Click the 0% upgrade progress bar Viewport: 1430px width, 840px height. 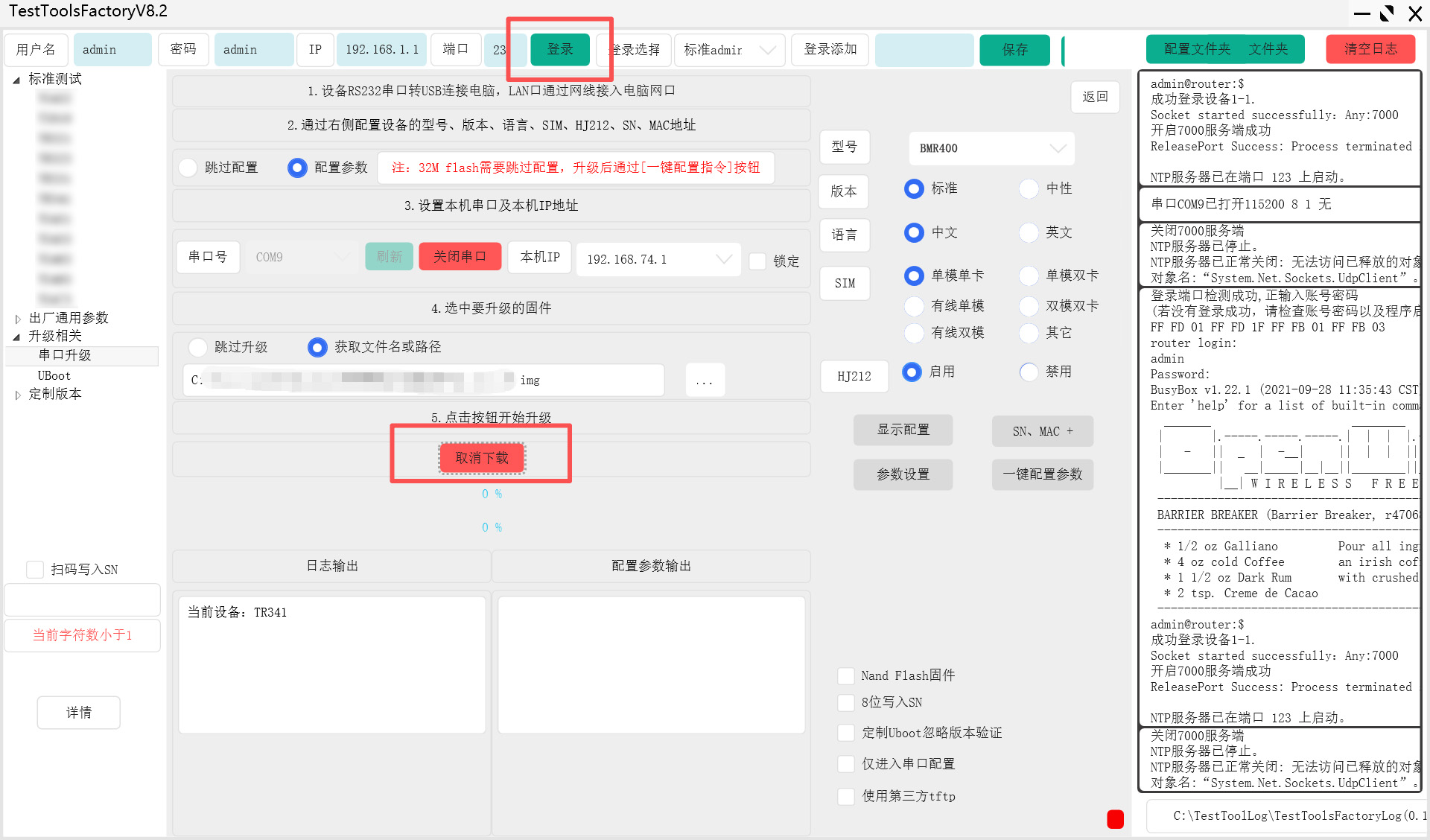click(491, 493)
